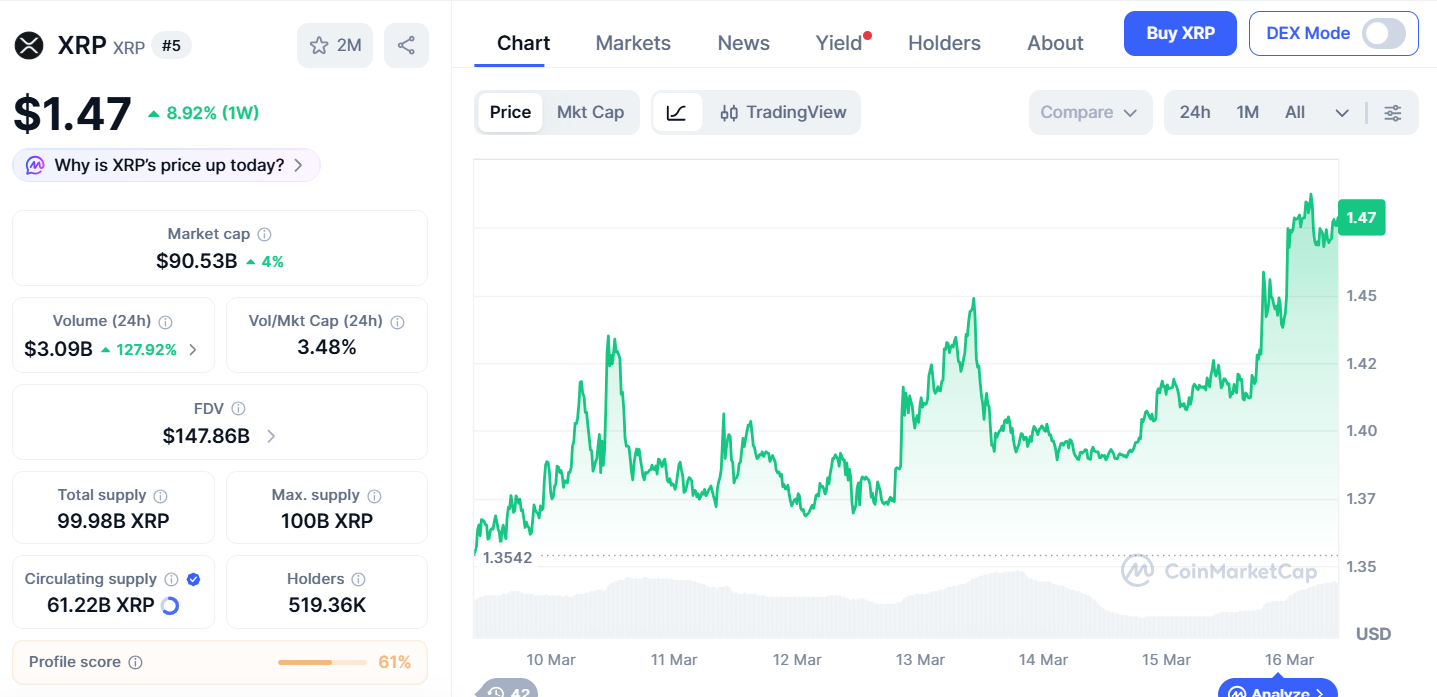This screenshot has width=1437, height=697.
Task: Open the Compare dropdown
Action: click(x=1089, y=112)
